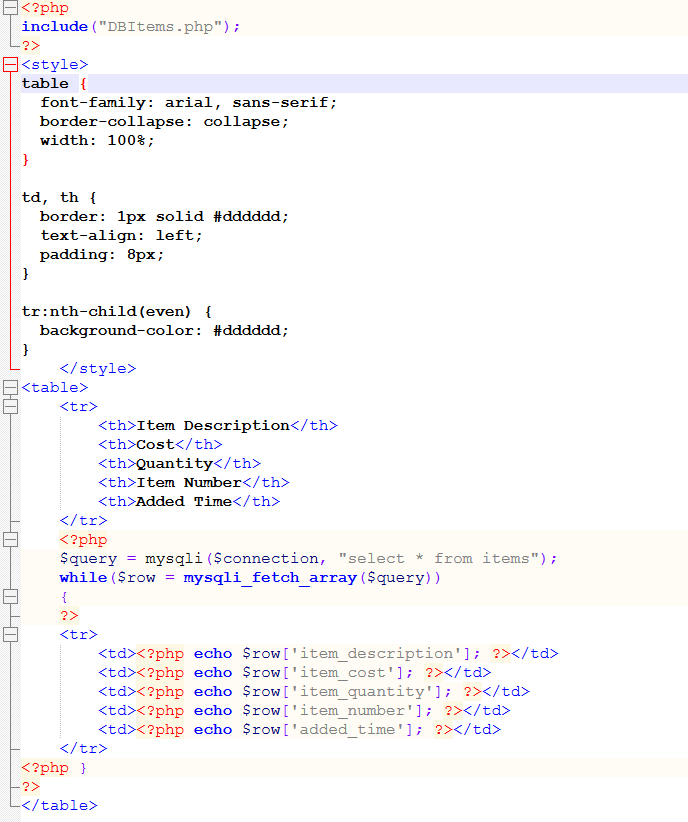688x822 pixels.
Task: Click the '<th>Added Time</th>' line
Action: (x=189, y=501)
